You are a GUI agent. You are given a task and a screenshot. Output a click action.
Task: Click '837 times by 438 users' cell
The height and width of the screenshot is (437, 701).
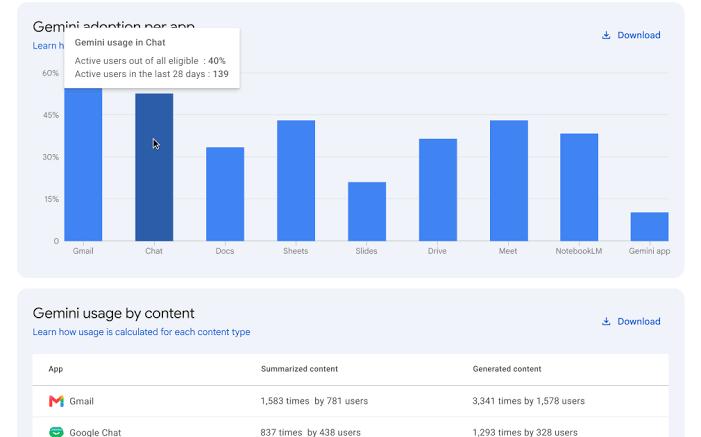click(311, 432)
